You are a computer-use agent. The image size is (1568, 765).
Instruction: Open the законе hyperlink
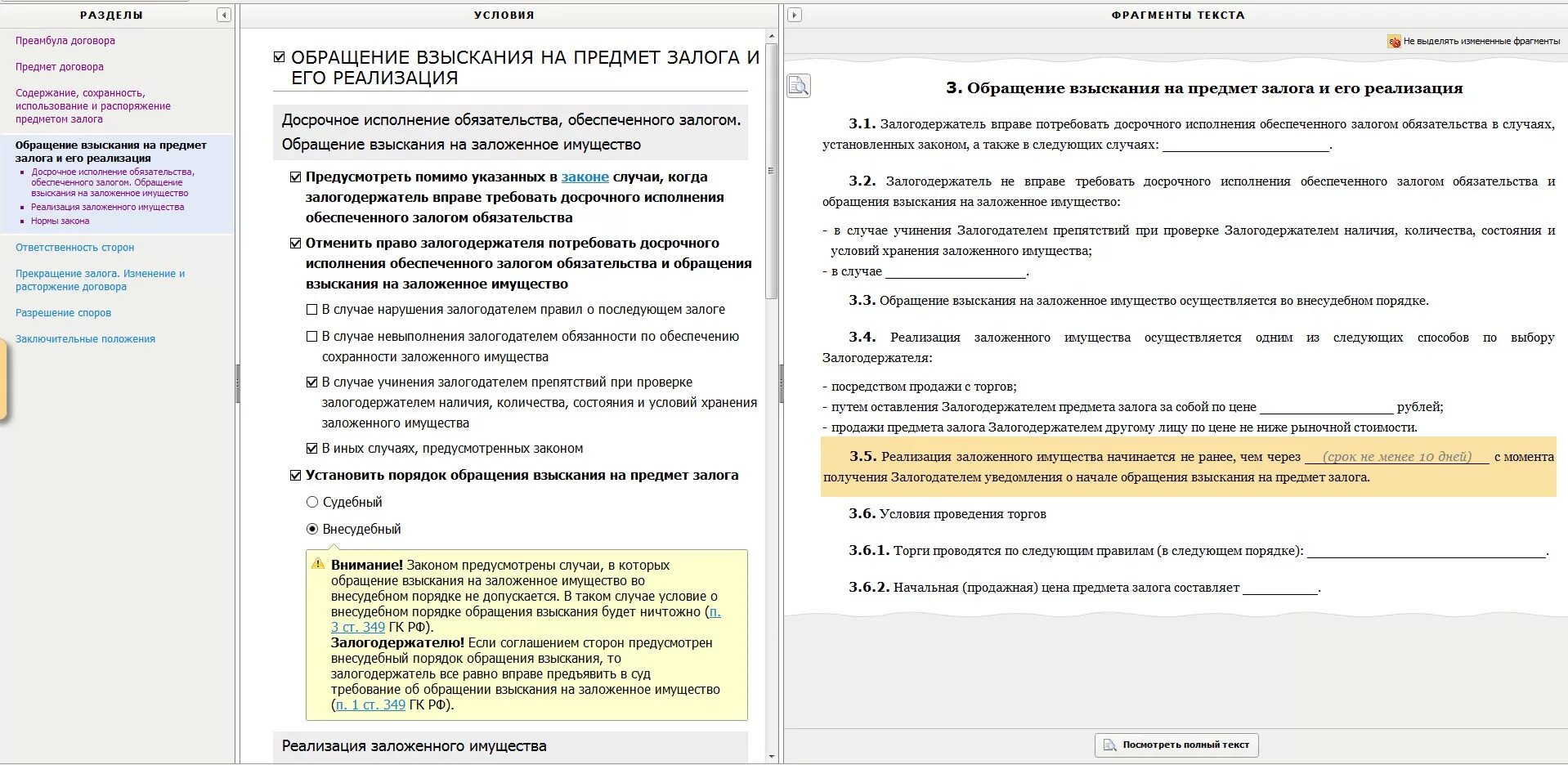585,177
